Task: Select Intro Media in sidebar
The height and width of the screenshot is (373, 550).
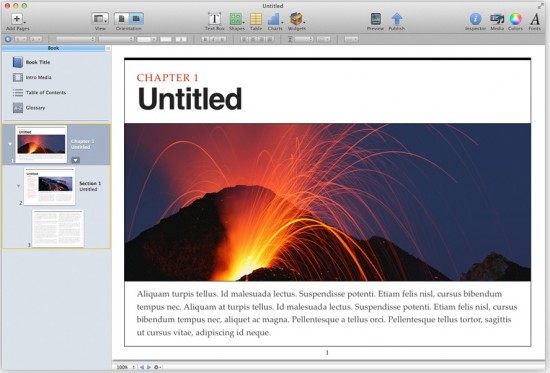Action: tap(32, 77)
